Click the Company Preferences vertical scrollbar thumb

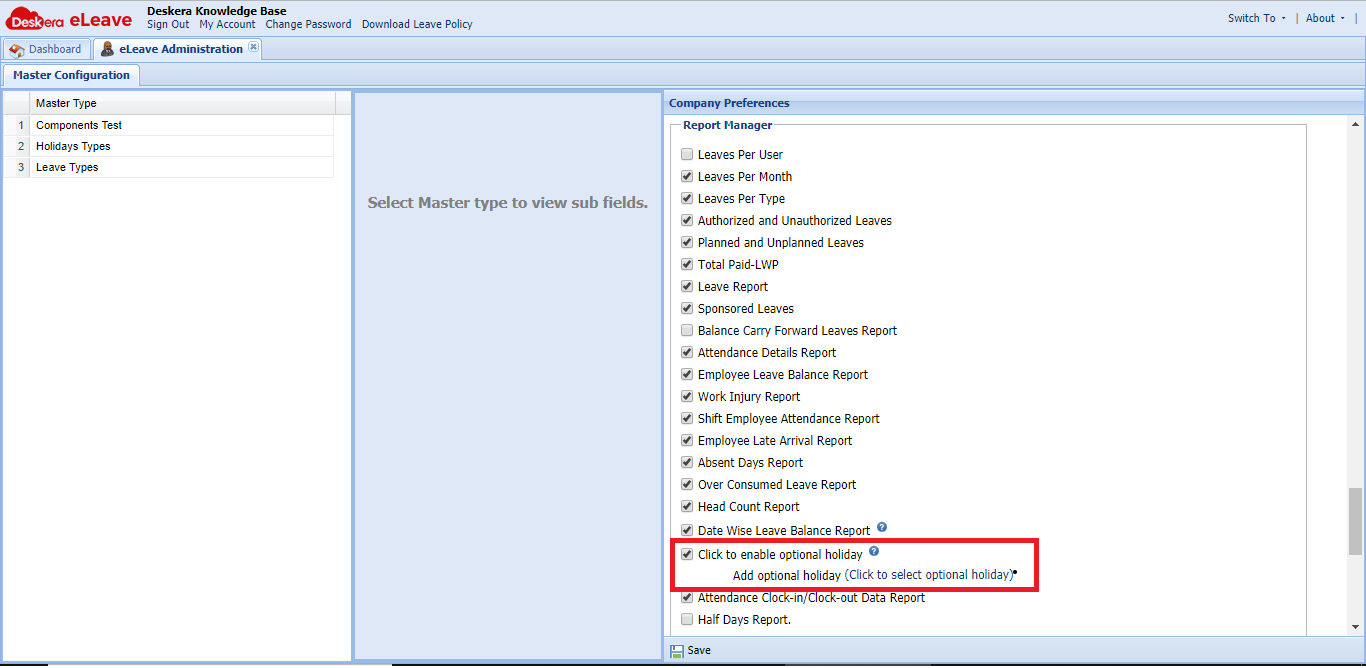pyautogui.click(x=1355, y=521)
